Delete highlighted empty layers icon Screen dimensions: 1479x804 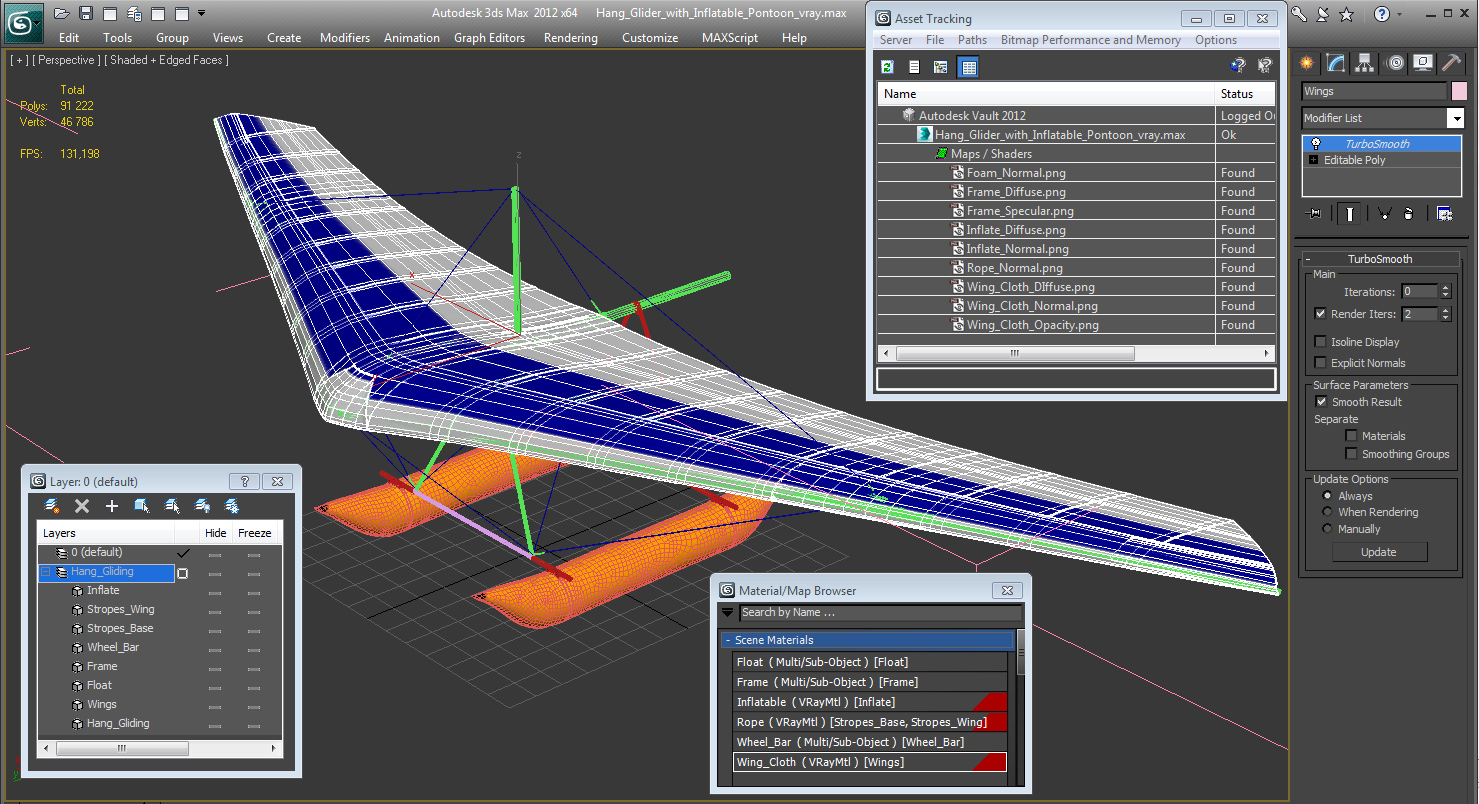[x=82, y=506]
